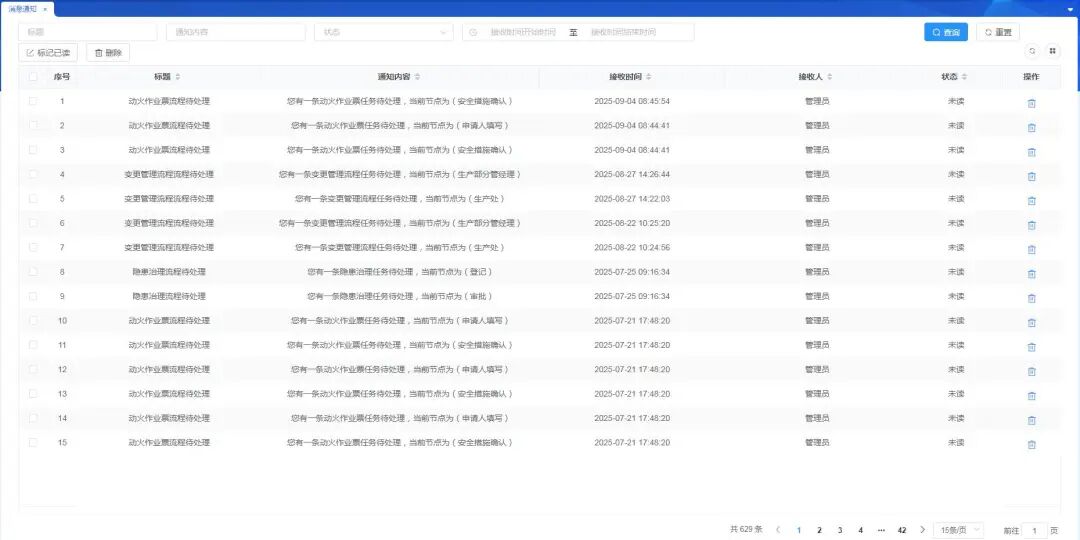Click the trash icon in row 15

[1031, 444]
